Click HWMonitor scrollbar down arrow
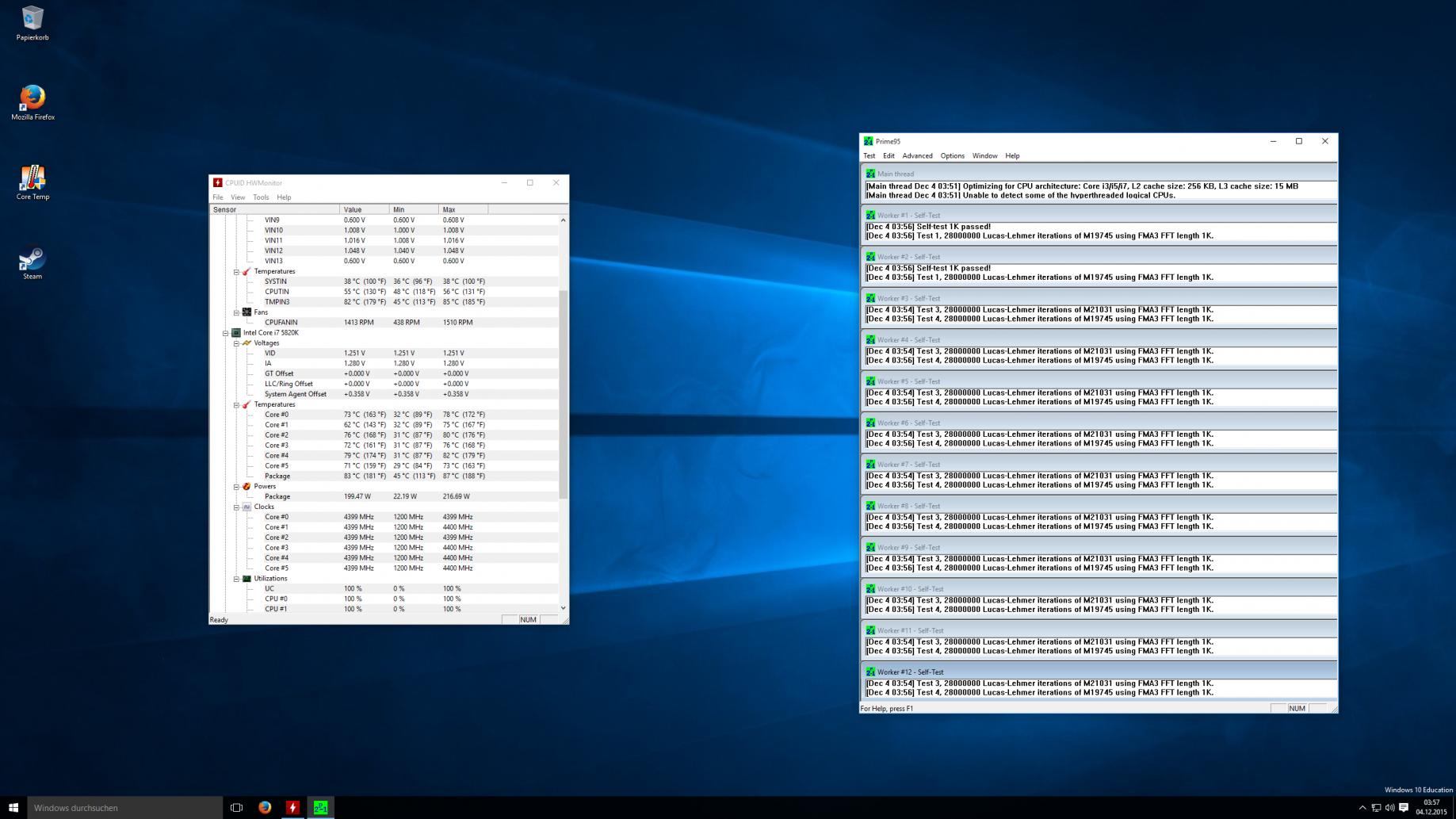1456x819 pixels. tap(564, 608)
